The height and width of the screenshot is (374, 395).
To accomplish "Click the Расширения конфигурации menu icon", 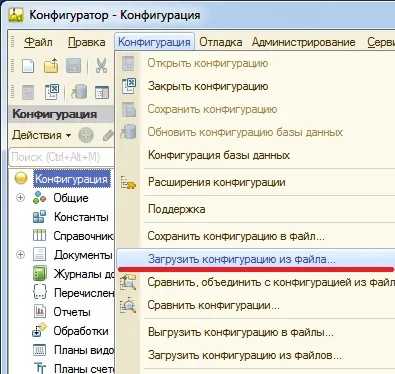I will click(x=129, y=182).
